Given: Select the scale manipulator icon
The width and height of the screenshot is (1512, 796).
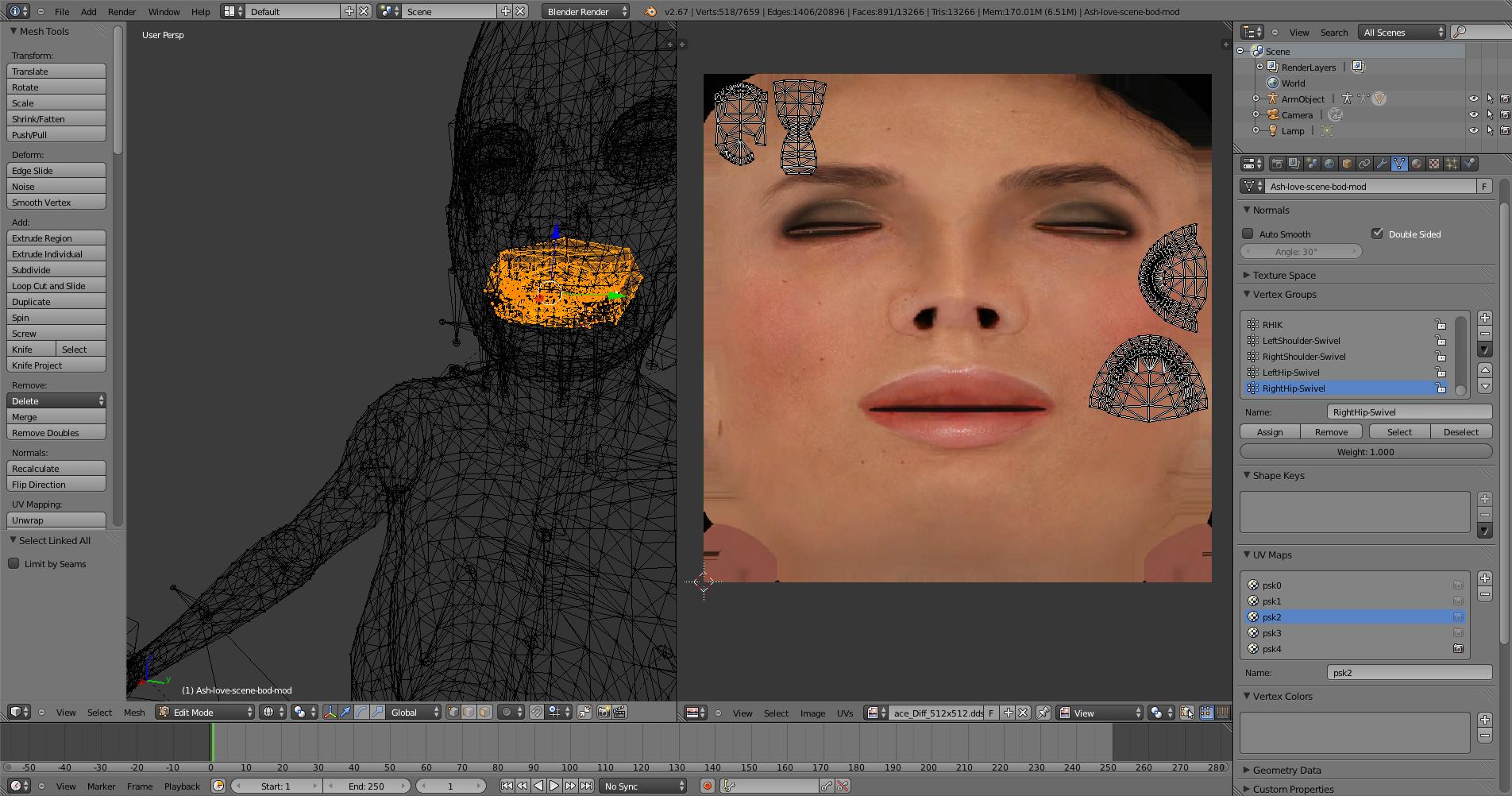Looking at the screenshot, I should [x=377, y=713].
